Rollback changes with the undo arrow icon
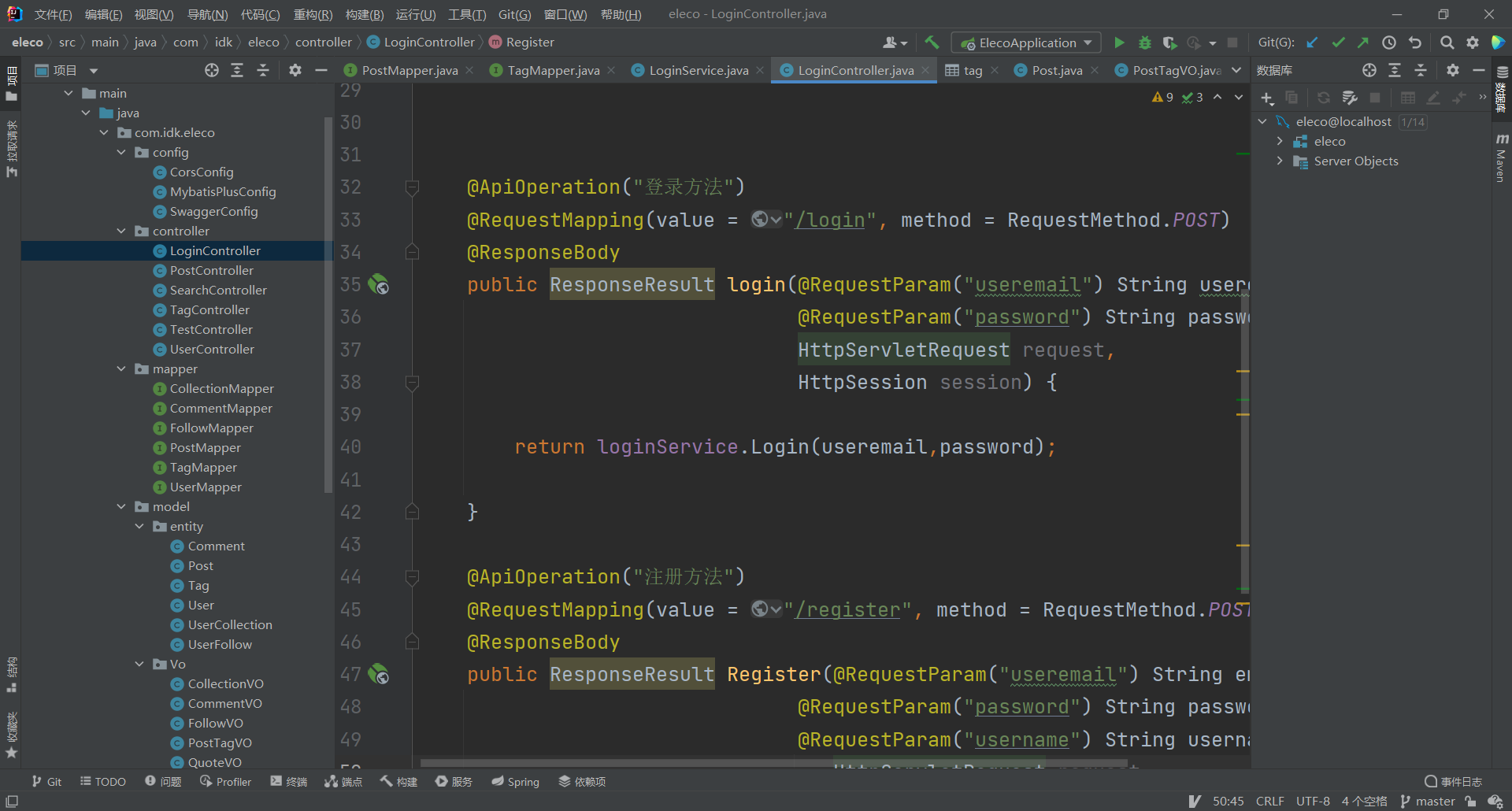The height and width of the screenshot is (811, 1512). (1415, 43)
